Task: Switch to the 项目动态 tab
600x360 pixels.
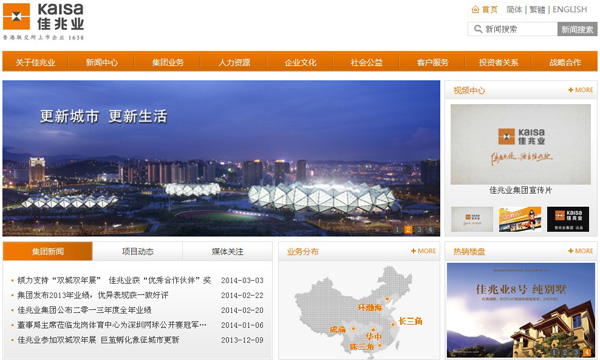Action: click(137, 251)
